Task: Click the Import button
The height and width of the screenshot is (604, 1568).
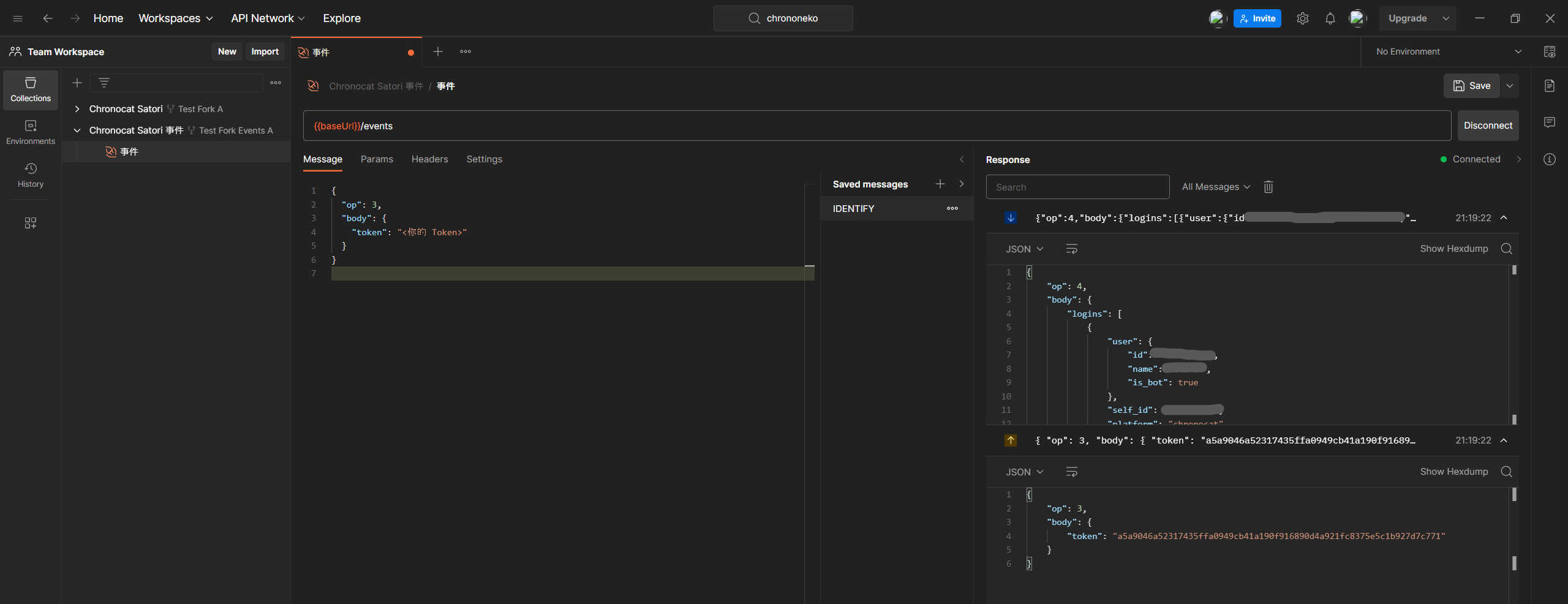Action: (x=265, y=51)
